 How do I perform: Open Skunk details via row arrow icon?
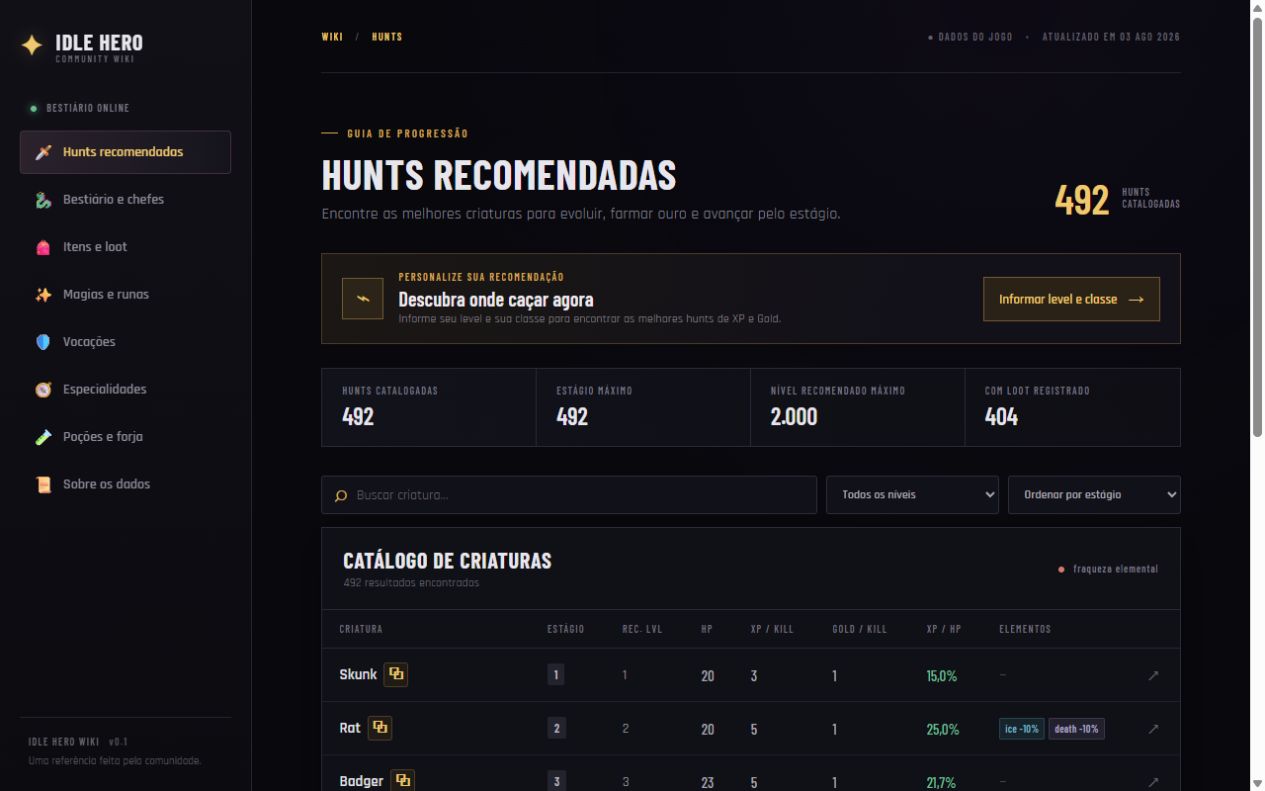[1153, 676]
